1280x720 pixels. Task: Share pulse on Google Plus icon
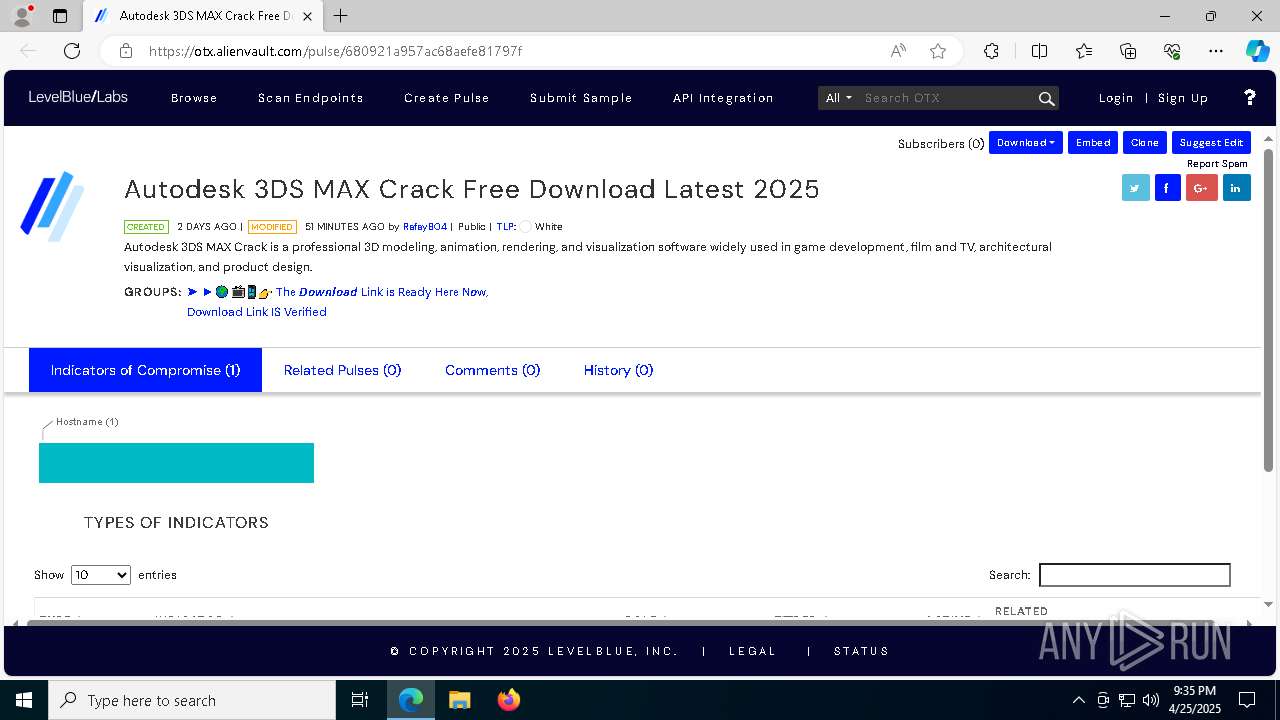pyautogui.click(x=1202, y=187)
